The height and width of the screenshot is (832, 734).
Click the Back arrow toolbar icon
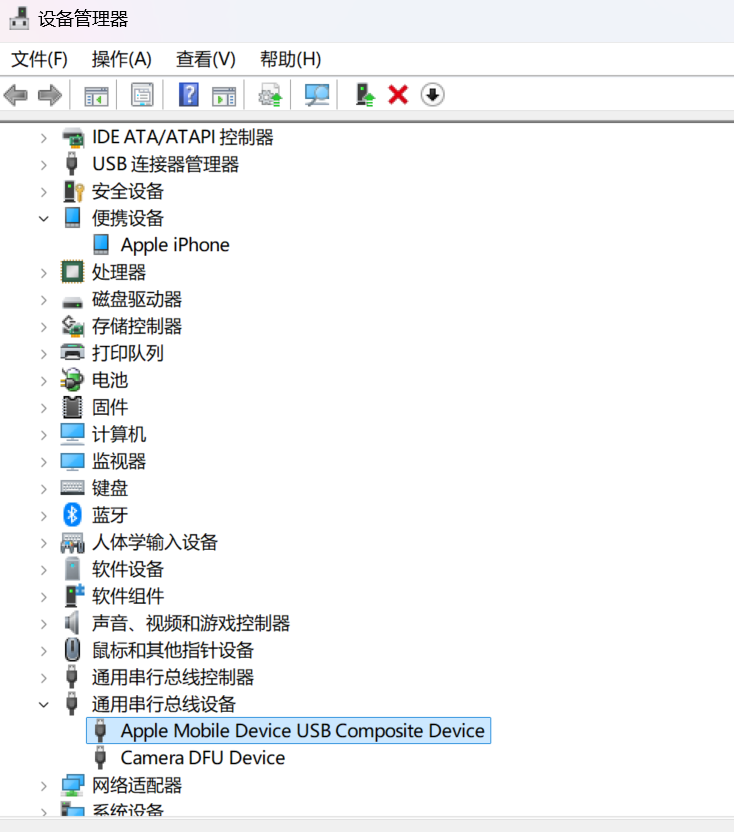[15, 96]
